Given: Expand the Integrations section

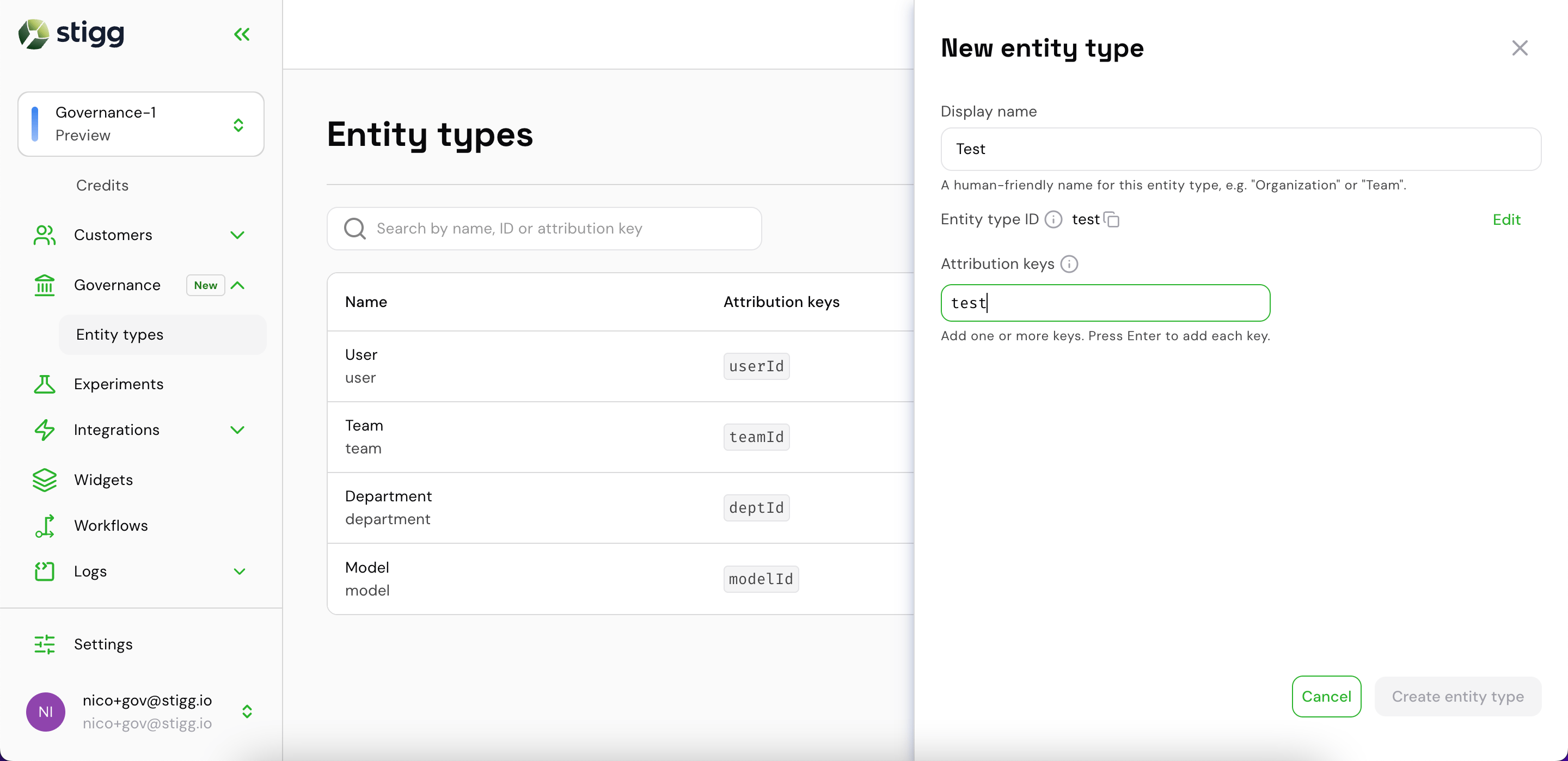Looking at the screenshot, I should 237,430.
